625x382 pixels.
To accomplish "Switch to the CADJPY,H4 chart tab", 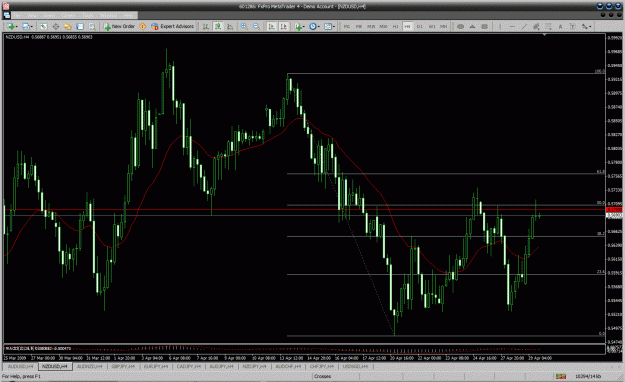I will (x=189, y=366).
